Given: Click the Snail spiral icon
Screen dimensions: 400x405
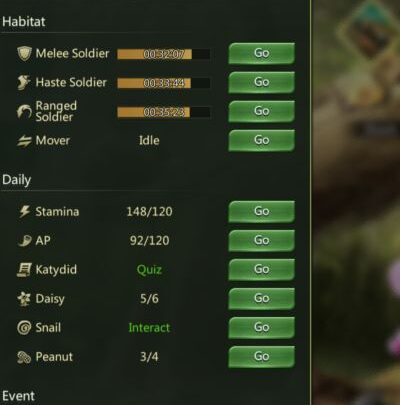Looking at the screenshot, I should coord(24,328).
